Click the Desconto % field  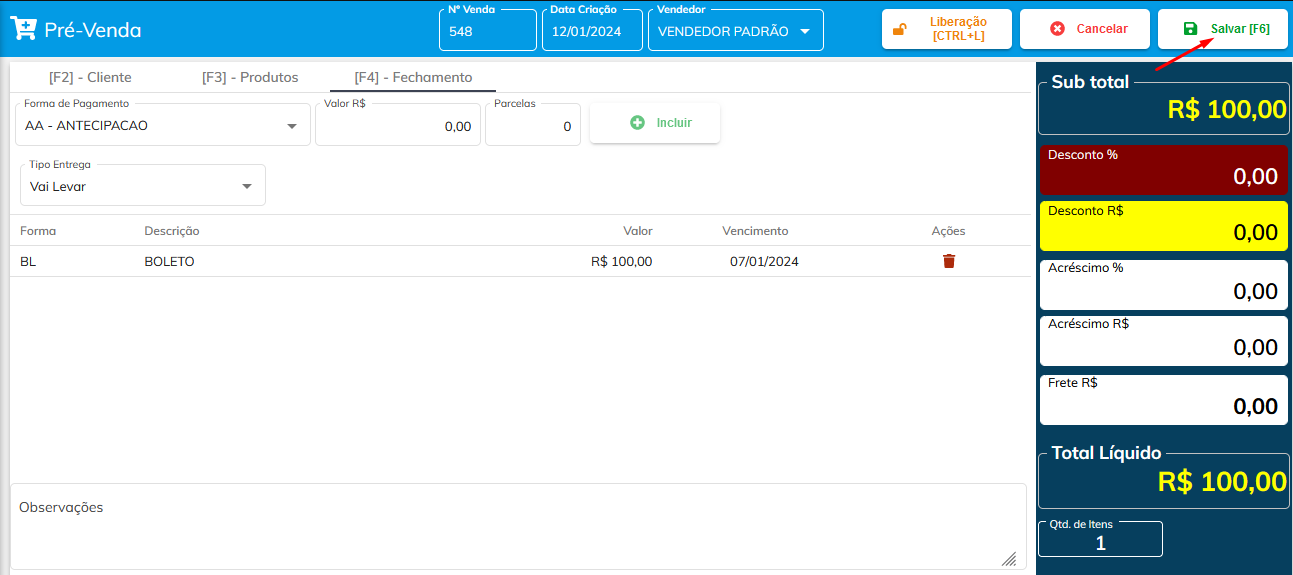(1164, 170)
